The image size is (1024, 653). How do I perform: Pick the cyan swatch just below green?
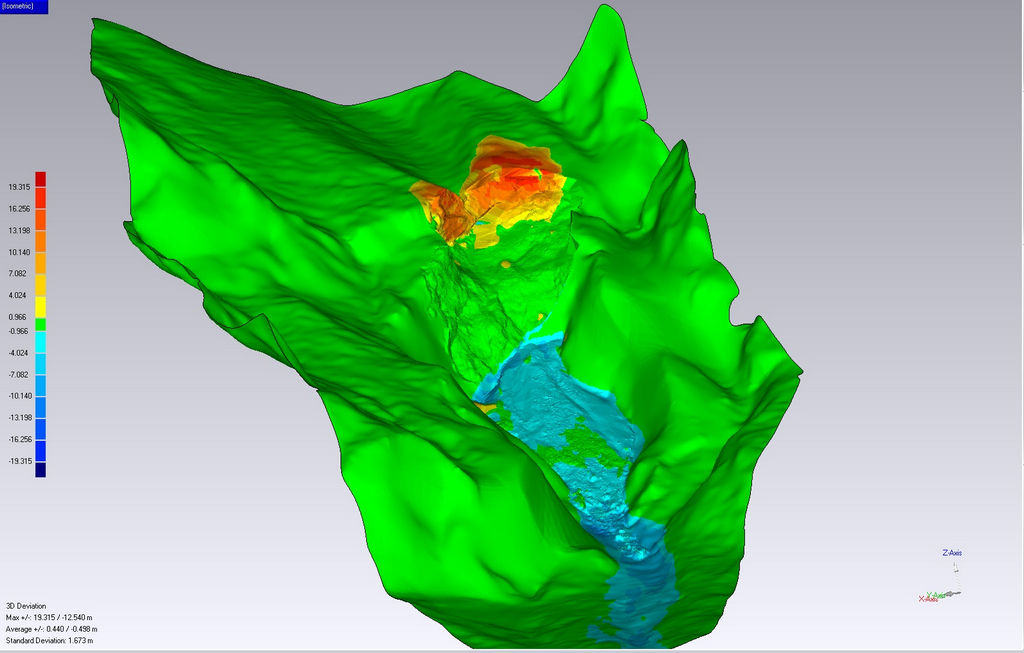[x=41, y=341]
